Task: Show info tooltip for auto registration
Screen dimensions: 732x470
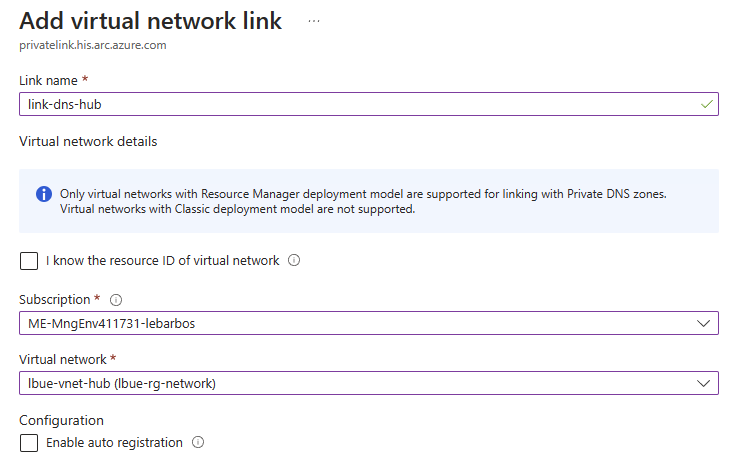Action: pyautogui.click(x=198, y=442)
